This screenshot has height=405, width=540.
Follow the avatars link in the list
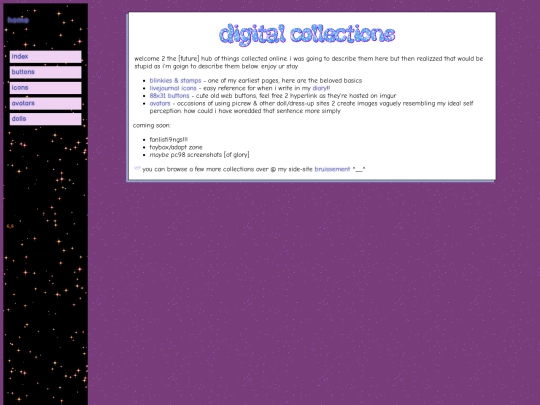(160, 103)
